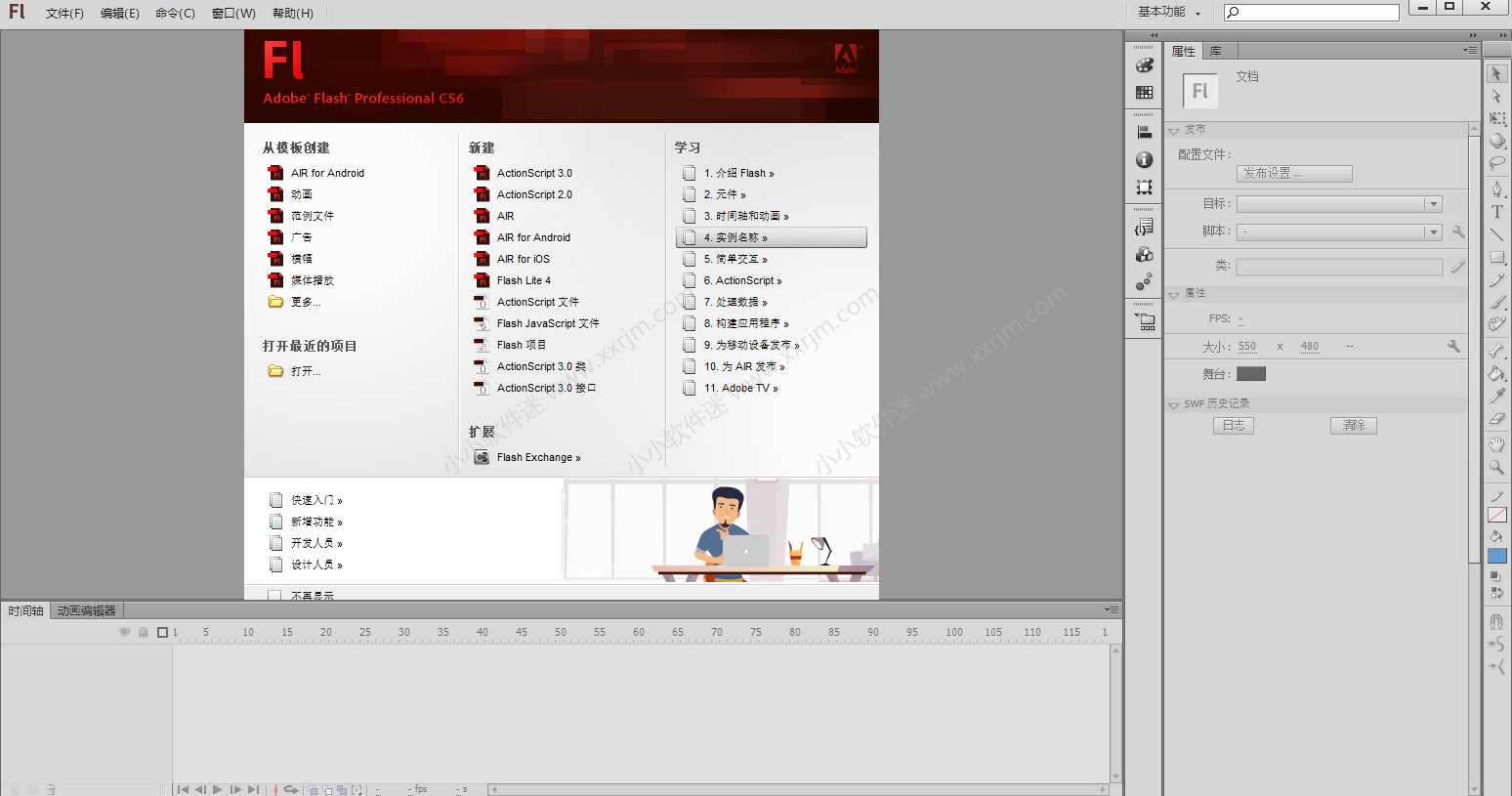Toggle show/hide all layers eye

pyautogui.click(x=124, y=632)
